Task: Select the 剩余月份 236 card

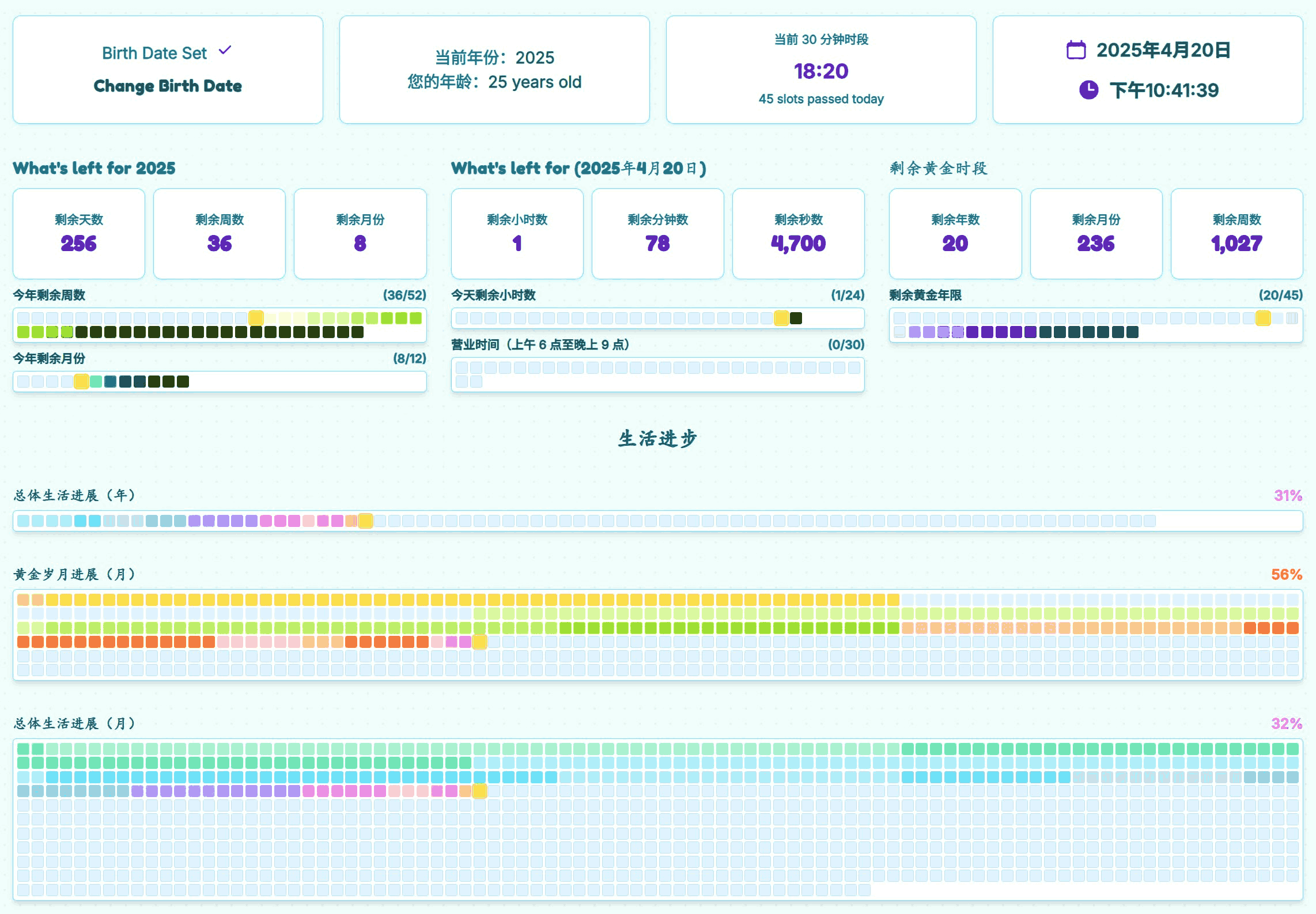Action: coord(1095,234)
